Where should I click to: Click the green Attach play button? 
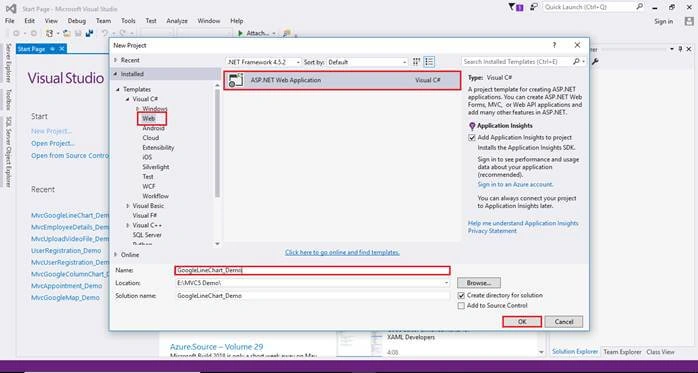coord(240,33)
